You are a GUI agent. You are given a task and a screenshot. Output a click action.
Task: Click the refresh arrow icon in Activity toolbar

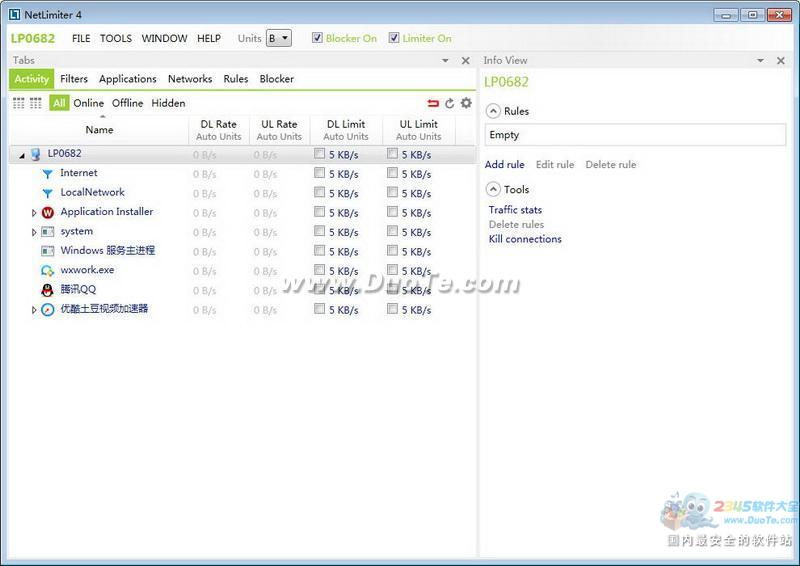(450, 103)
